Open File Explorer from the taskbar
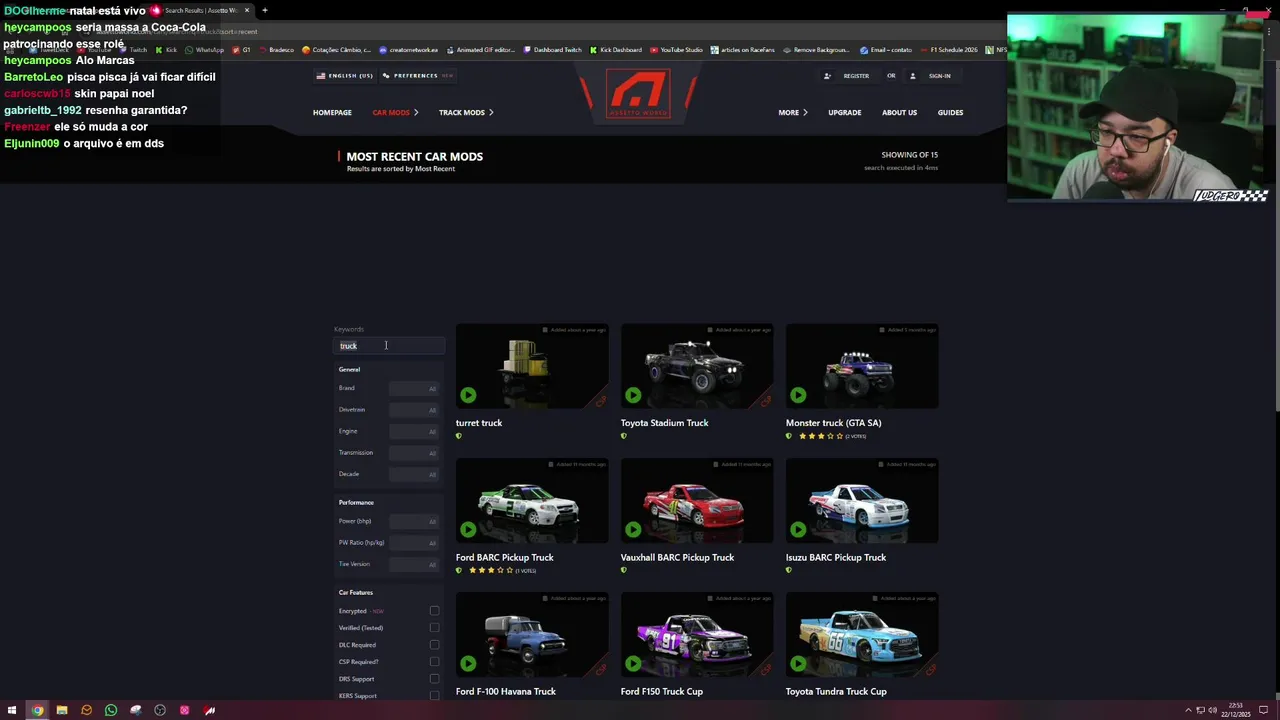 [x=62, y=710]
